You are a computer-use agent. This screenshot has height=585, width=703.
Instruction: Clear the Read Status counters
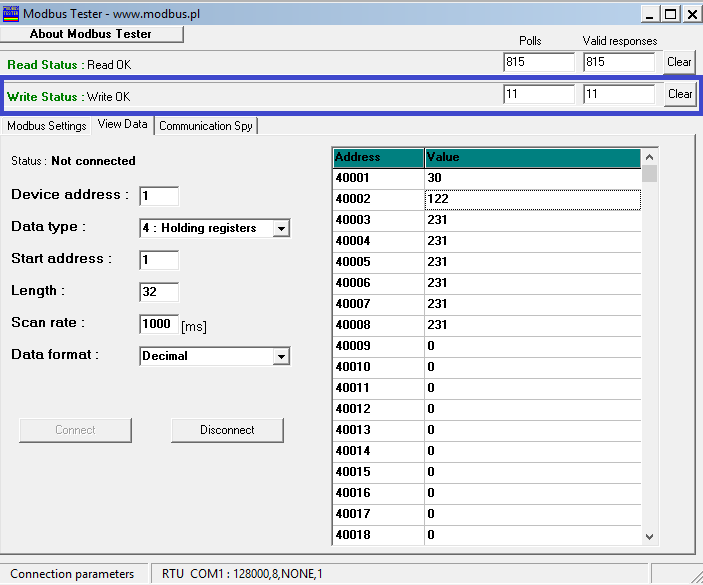679,62
